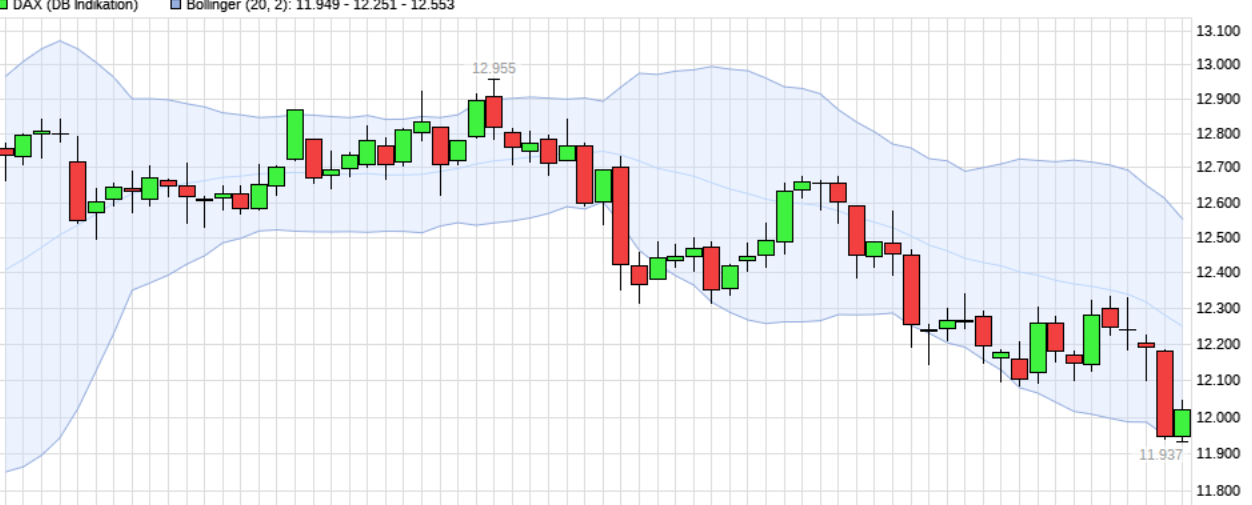Click the 12.700 axis value
Screen dimensions: 1252x505
click(1218, 168)
